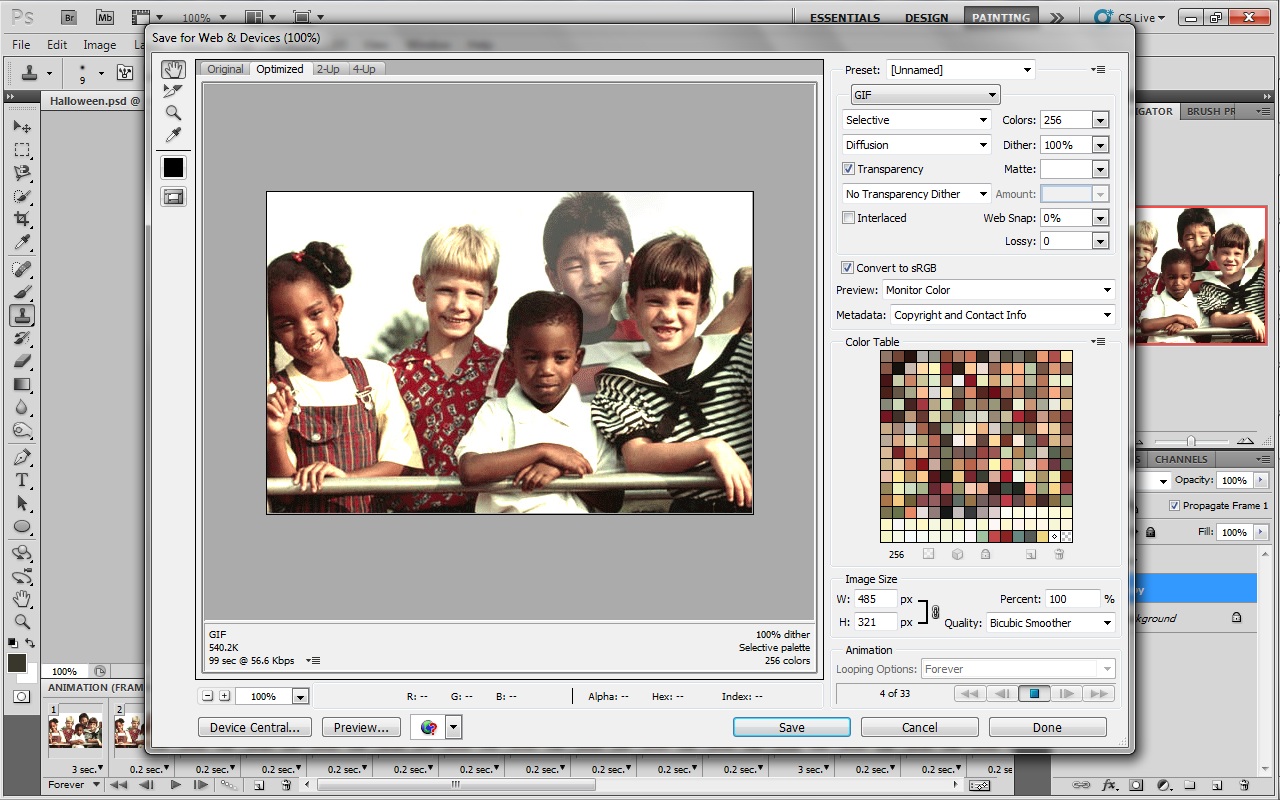Image resolution: width=1280 pixels, height=800 pixels.
Task: Select the Rectangular Marquee tool
Action: click(x=21, y=150)
